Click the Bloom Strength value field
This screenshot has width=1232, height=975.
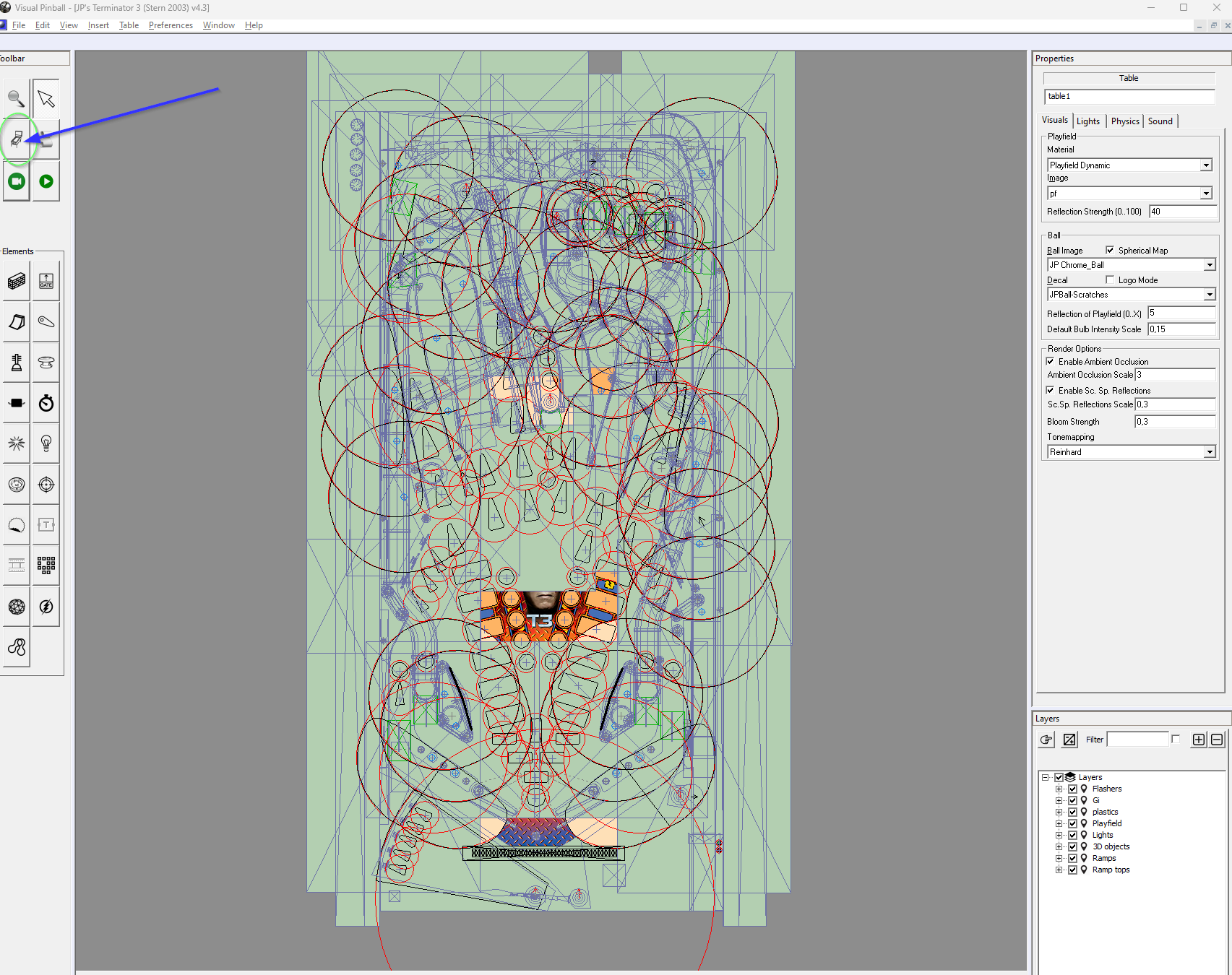point(1175,422)
